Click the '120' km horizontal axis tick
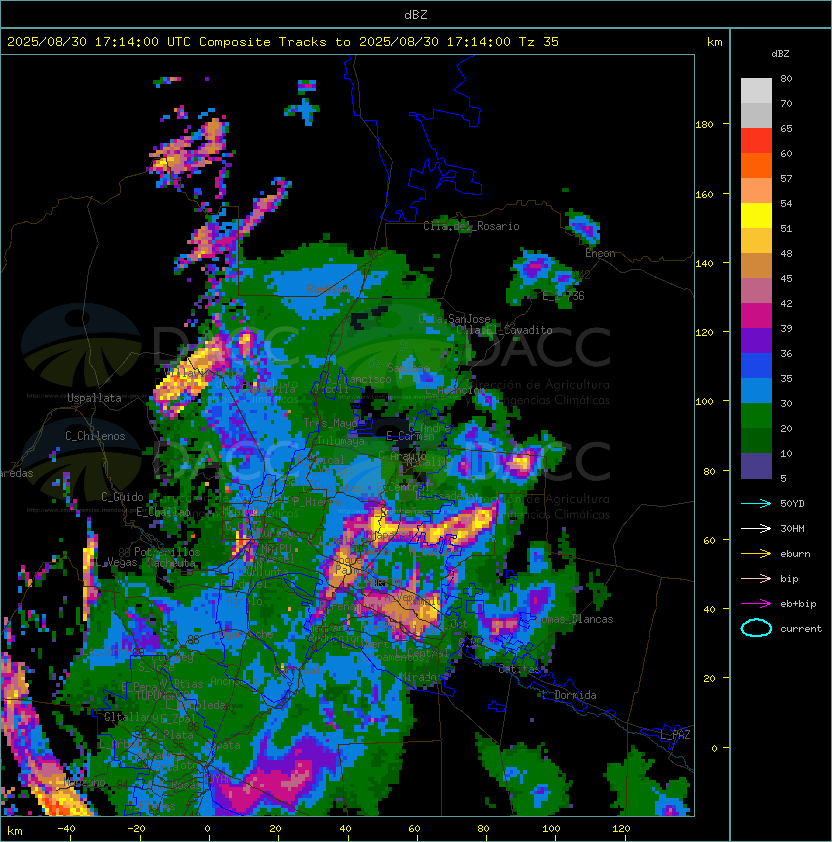The height and width of the screenshot is (842, 832). (621, 829)
